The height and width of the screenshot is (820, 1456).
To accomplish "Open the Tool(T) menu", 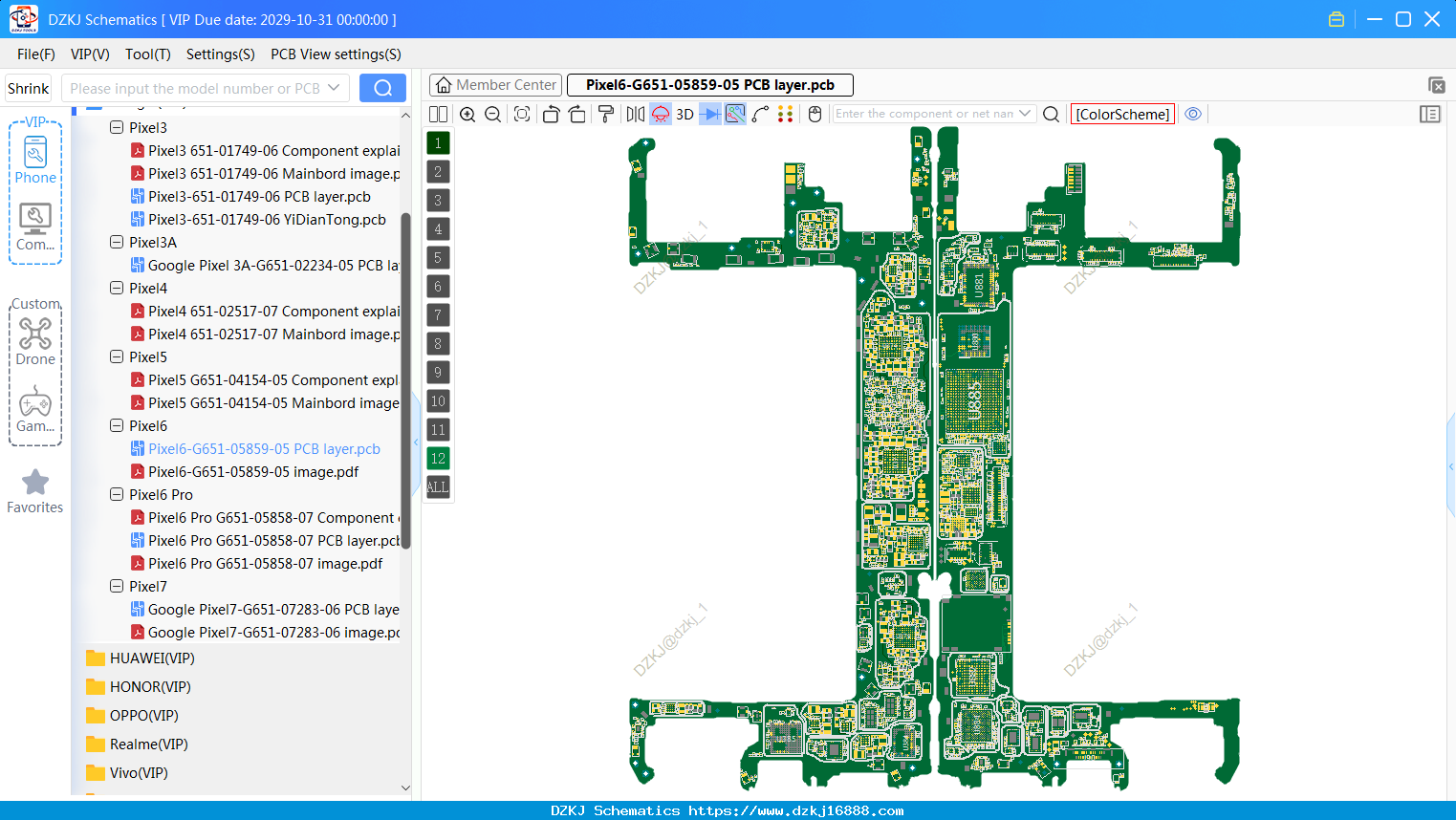I will (x=148, y=54).
